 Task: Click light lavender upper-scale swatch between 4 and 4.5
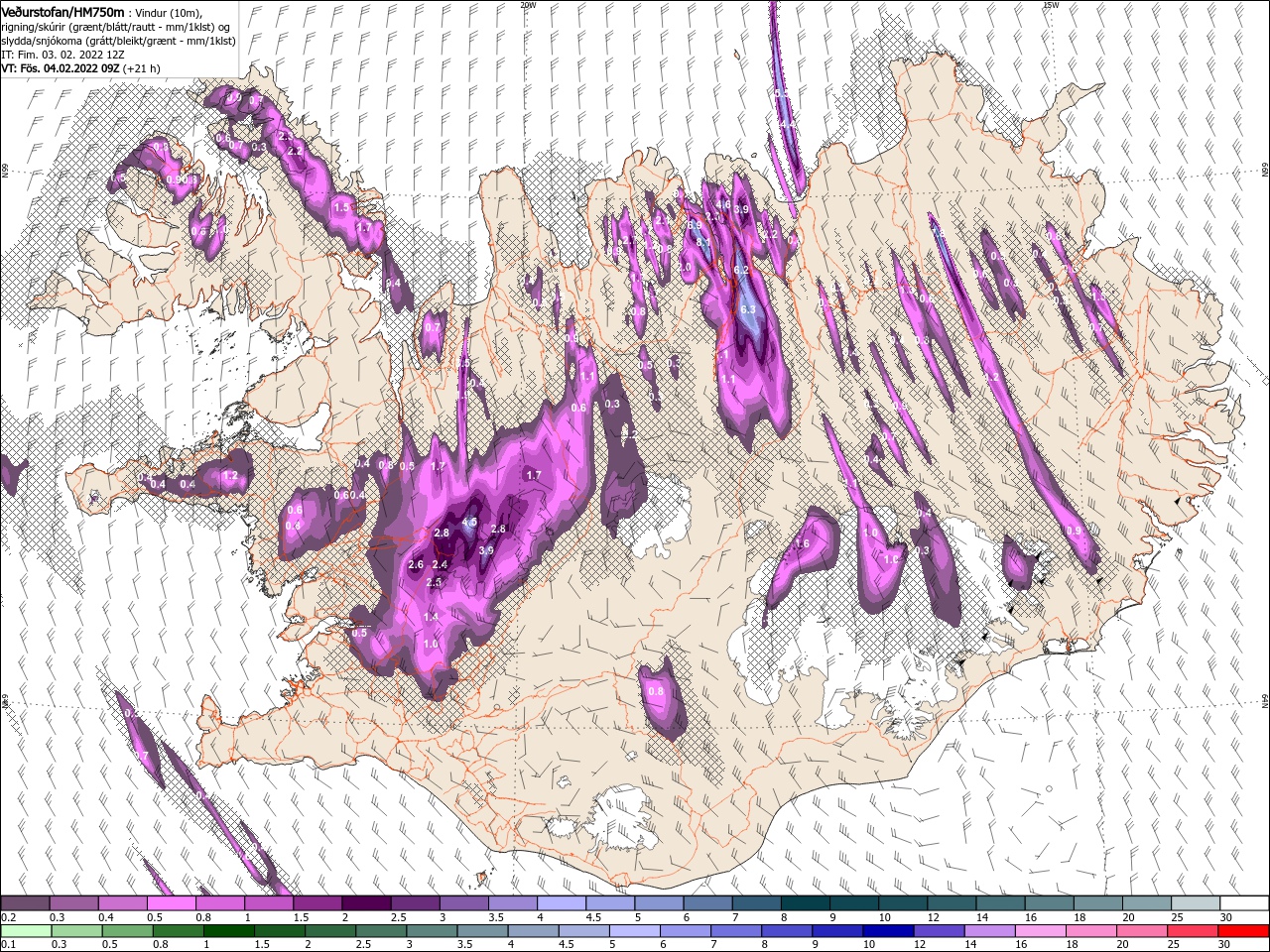click(x=561, y=903)
